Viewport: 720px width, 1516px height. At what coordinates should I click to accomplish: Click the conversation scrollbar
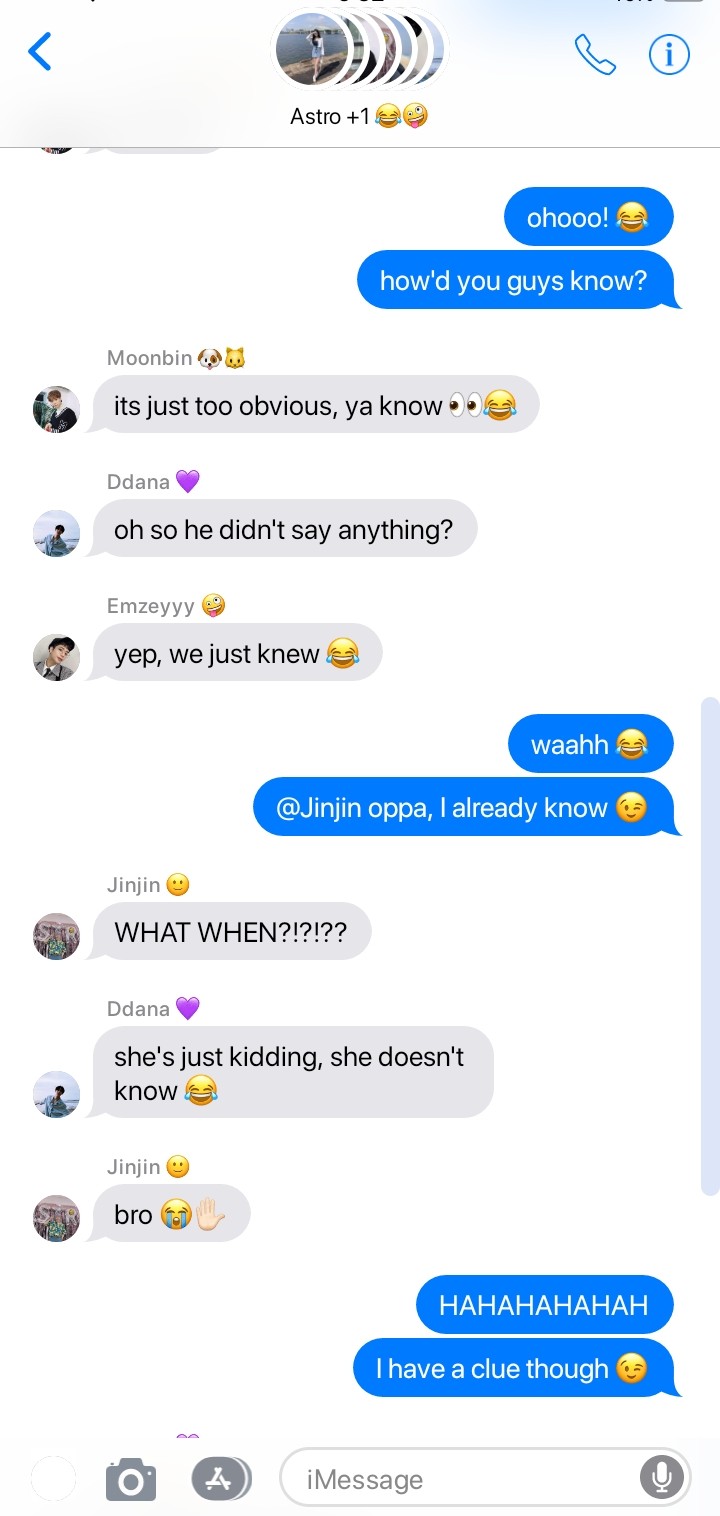(710, 947)
